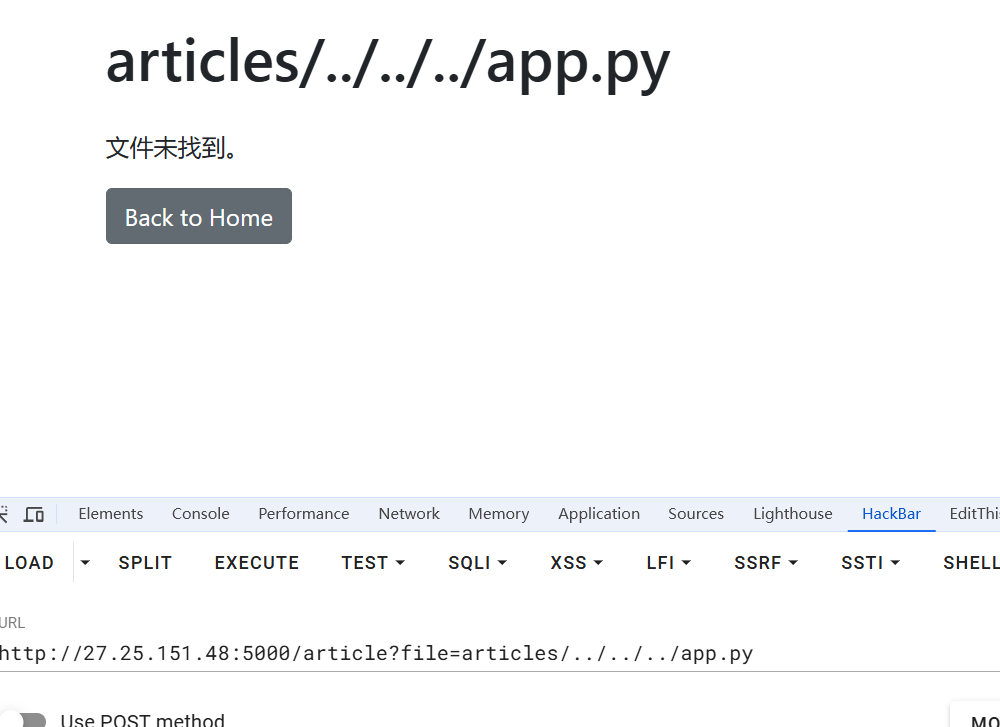
Task: Go to the Application tab
Action: 598,514
